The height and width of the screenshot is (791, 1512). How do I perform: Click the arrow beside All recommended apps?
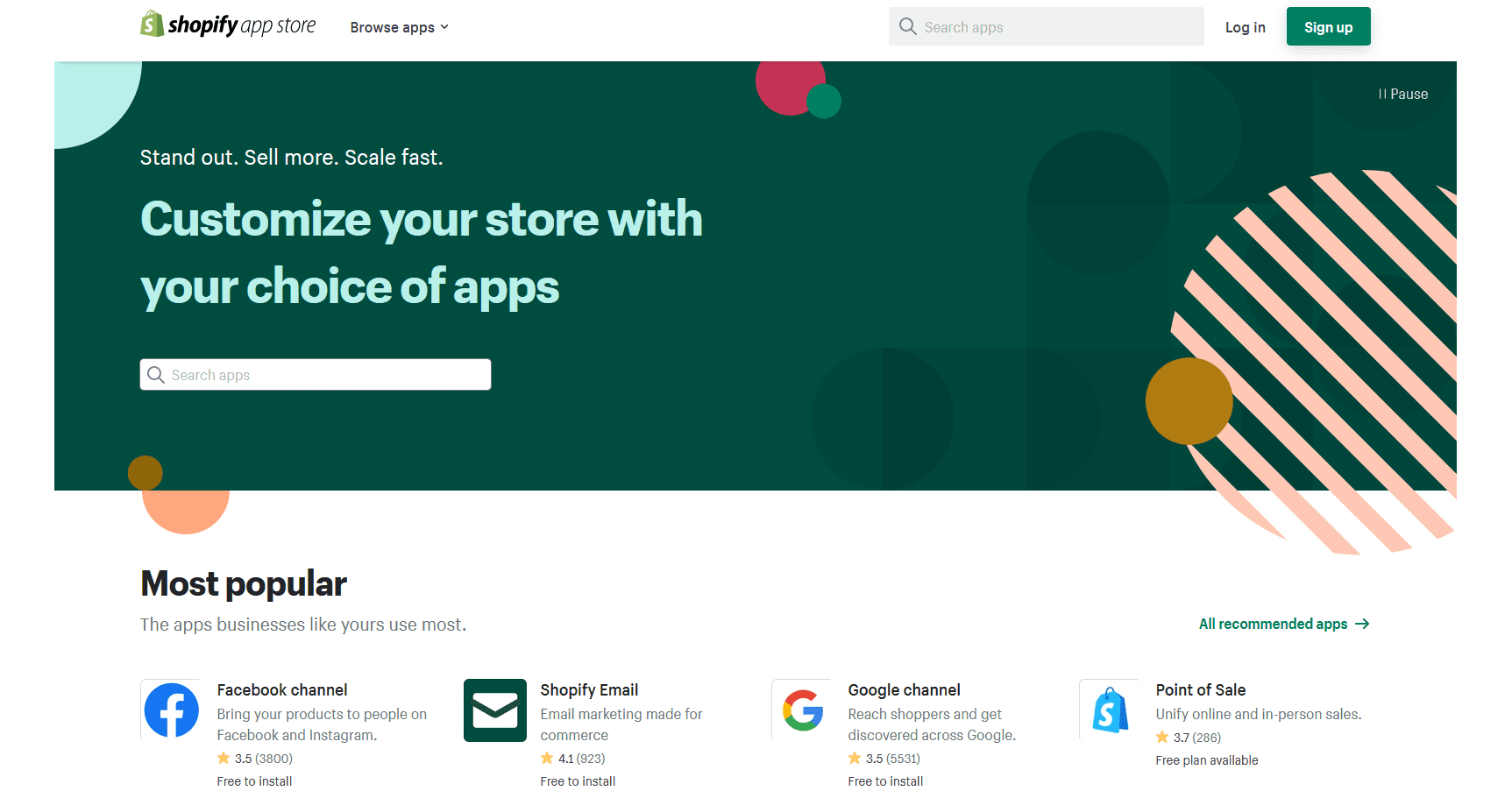click(x=1363, y=624)
